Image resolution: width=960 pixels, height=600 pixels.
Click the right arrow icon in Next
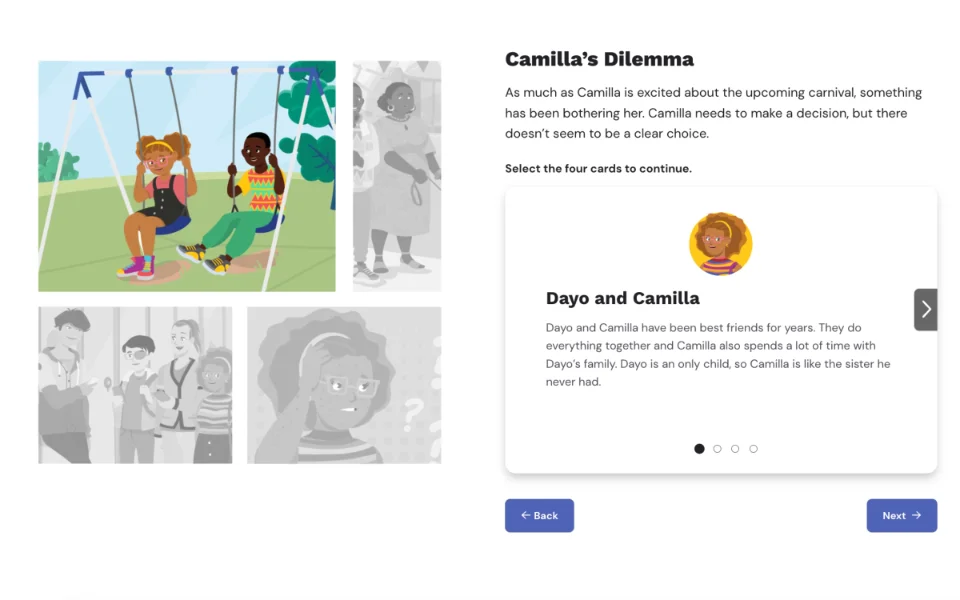[916, 516]
